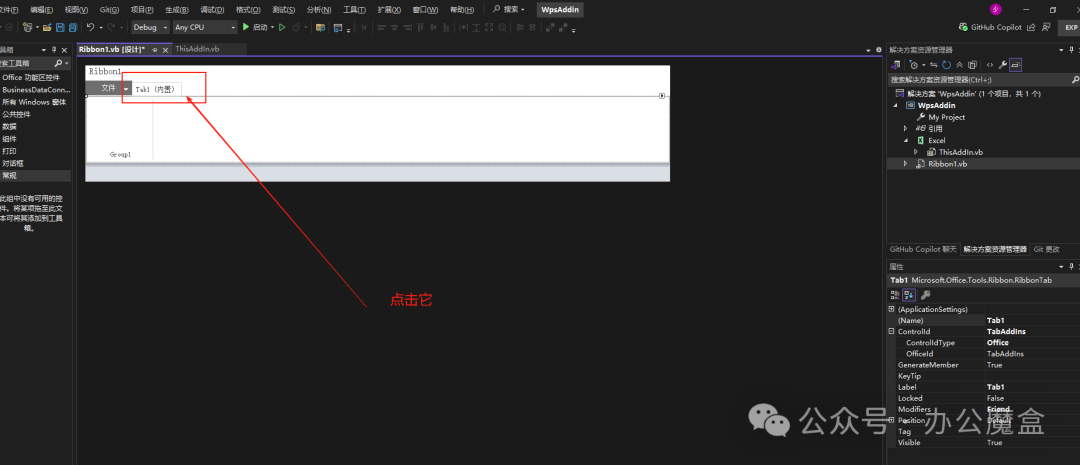Screen dimensions: 1080x465
Task: Click the Solution Explorer view switch icon
Action: [x=896, y=65]
